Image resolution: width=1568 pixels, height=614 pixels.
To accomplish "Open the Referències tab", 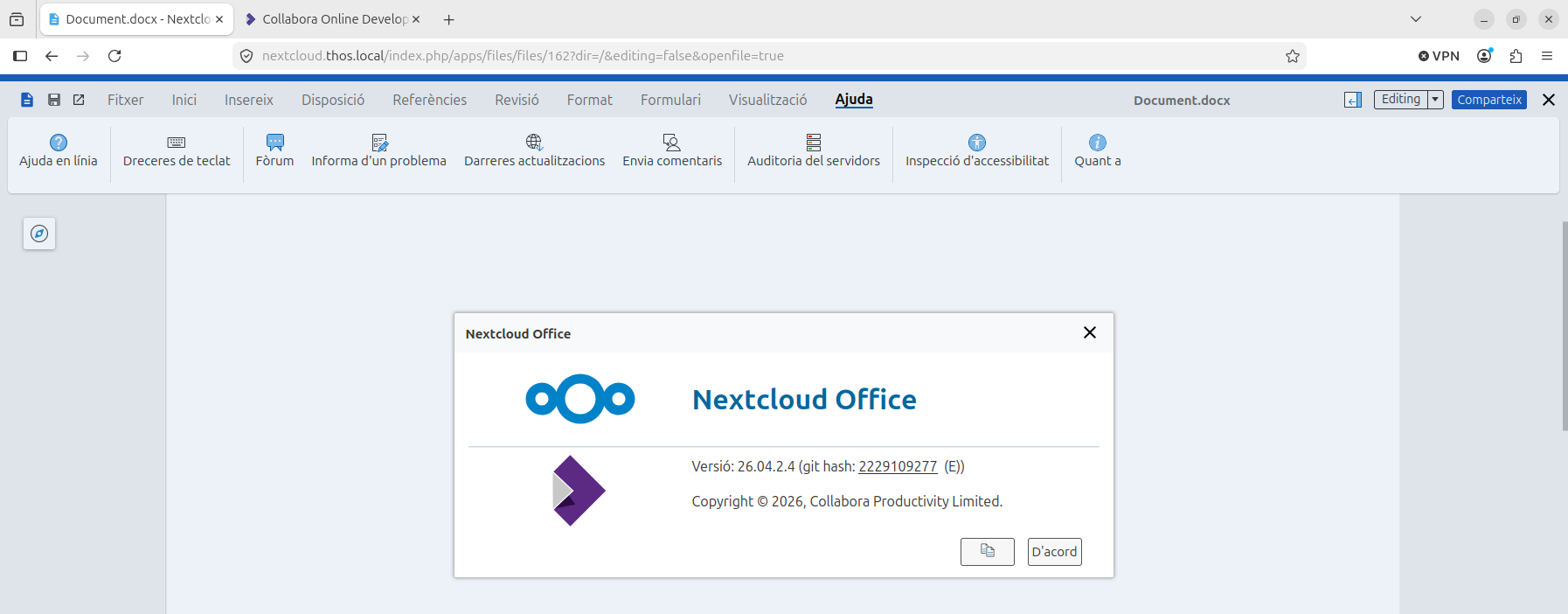I will click(x=430, y=100).
